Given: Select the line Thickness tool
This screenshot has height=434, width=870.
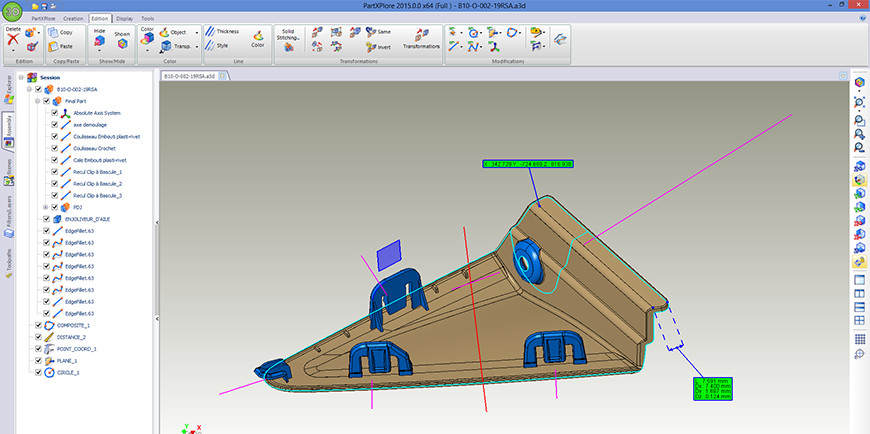Looking at the screenshot, I should pos(211,32).
